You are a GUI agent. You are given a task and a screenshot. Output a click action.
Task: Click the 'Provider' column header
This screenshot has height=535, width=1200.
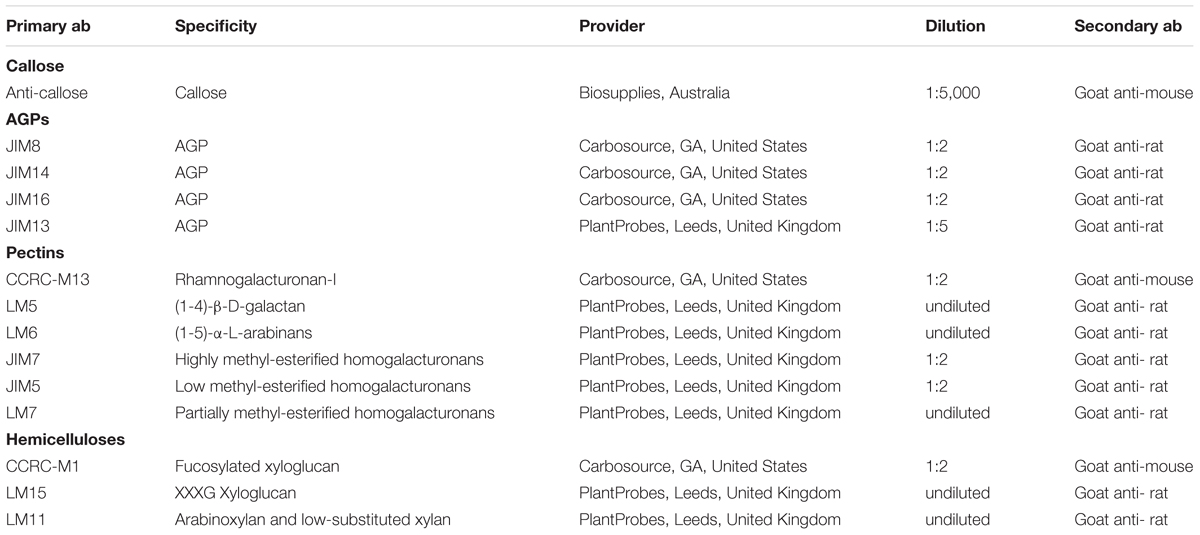612,27
